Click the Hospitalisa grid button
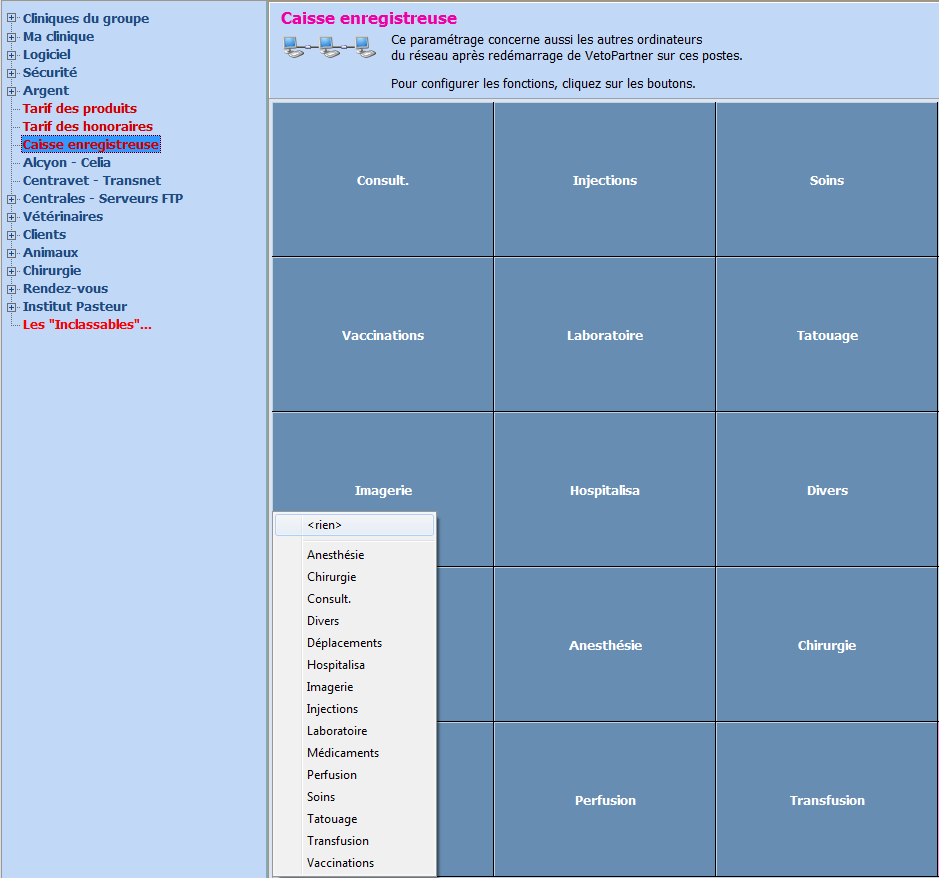 (x=604, y=490)
